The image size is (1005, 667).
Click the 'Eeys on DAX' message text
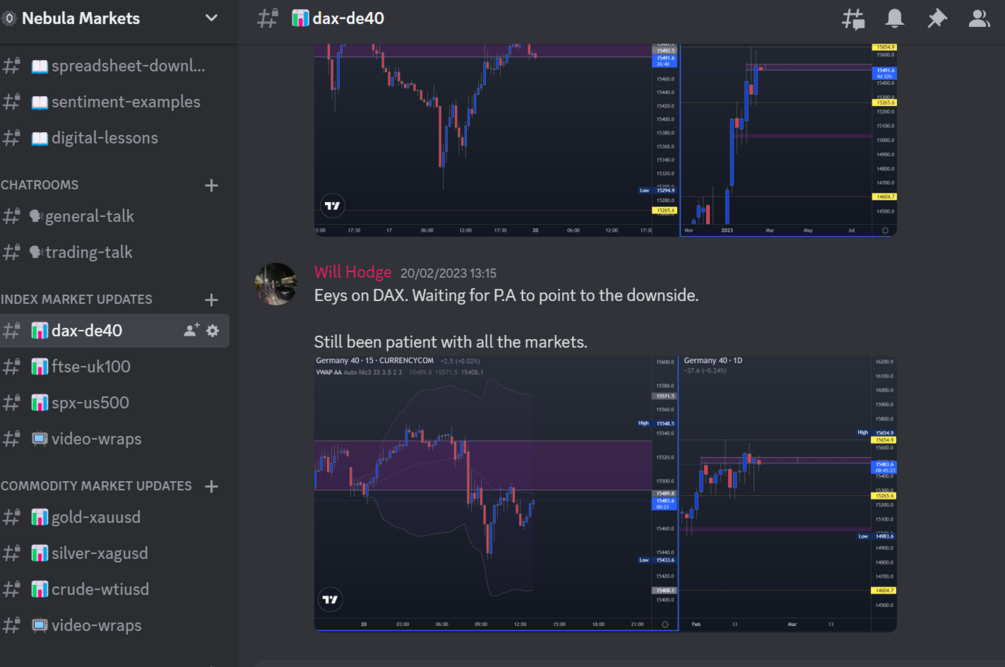pyautogui.click(x=506, y=295)
